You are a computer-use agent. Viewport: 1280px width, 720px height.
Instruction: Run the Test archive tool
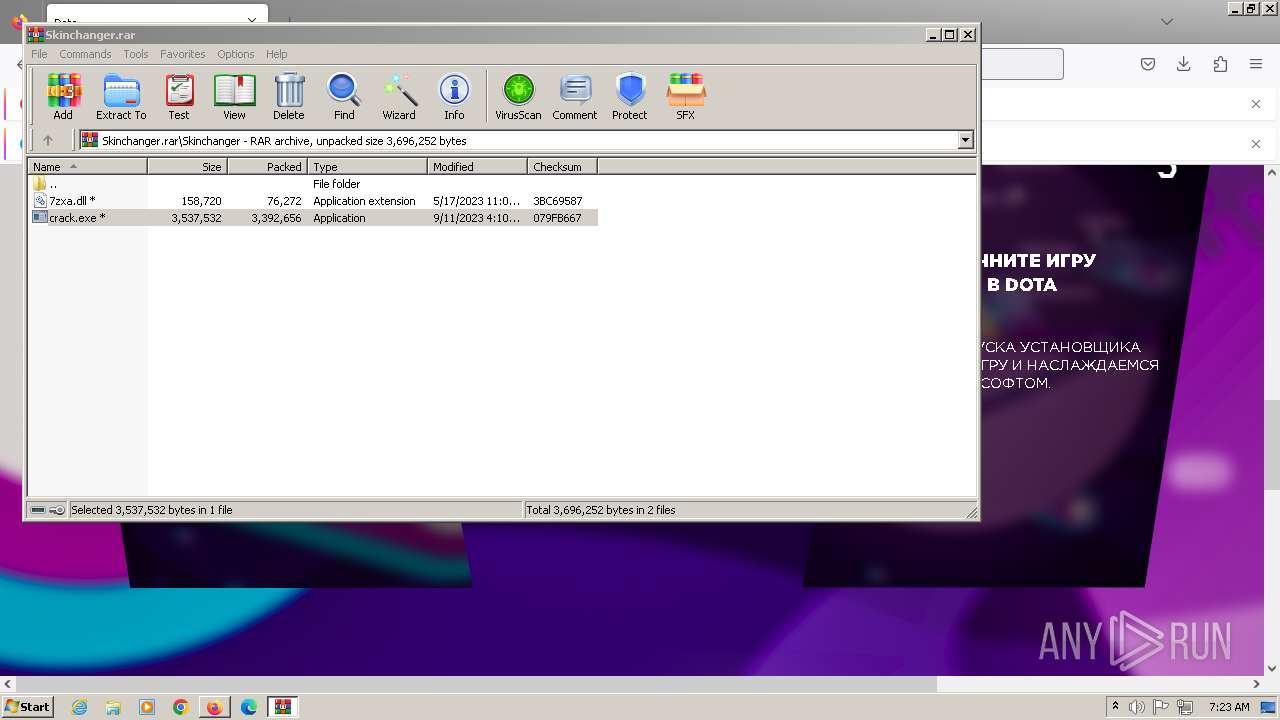(x=179, y=97)
